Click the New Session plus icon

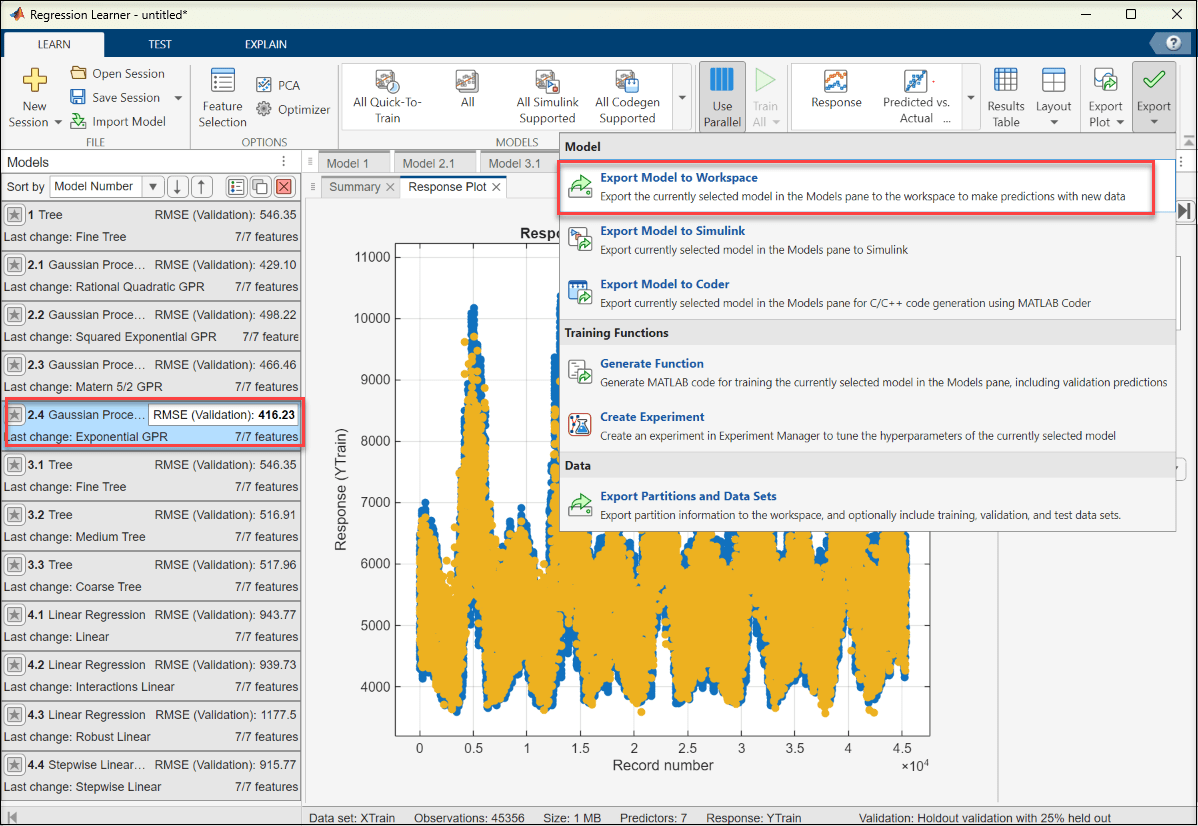pyautogui.click(x=34, y=80)
